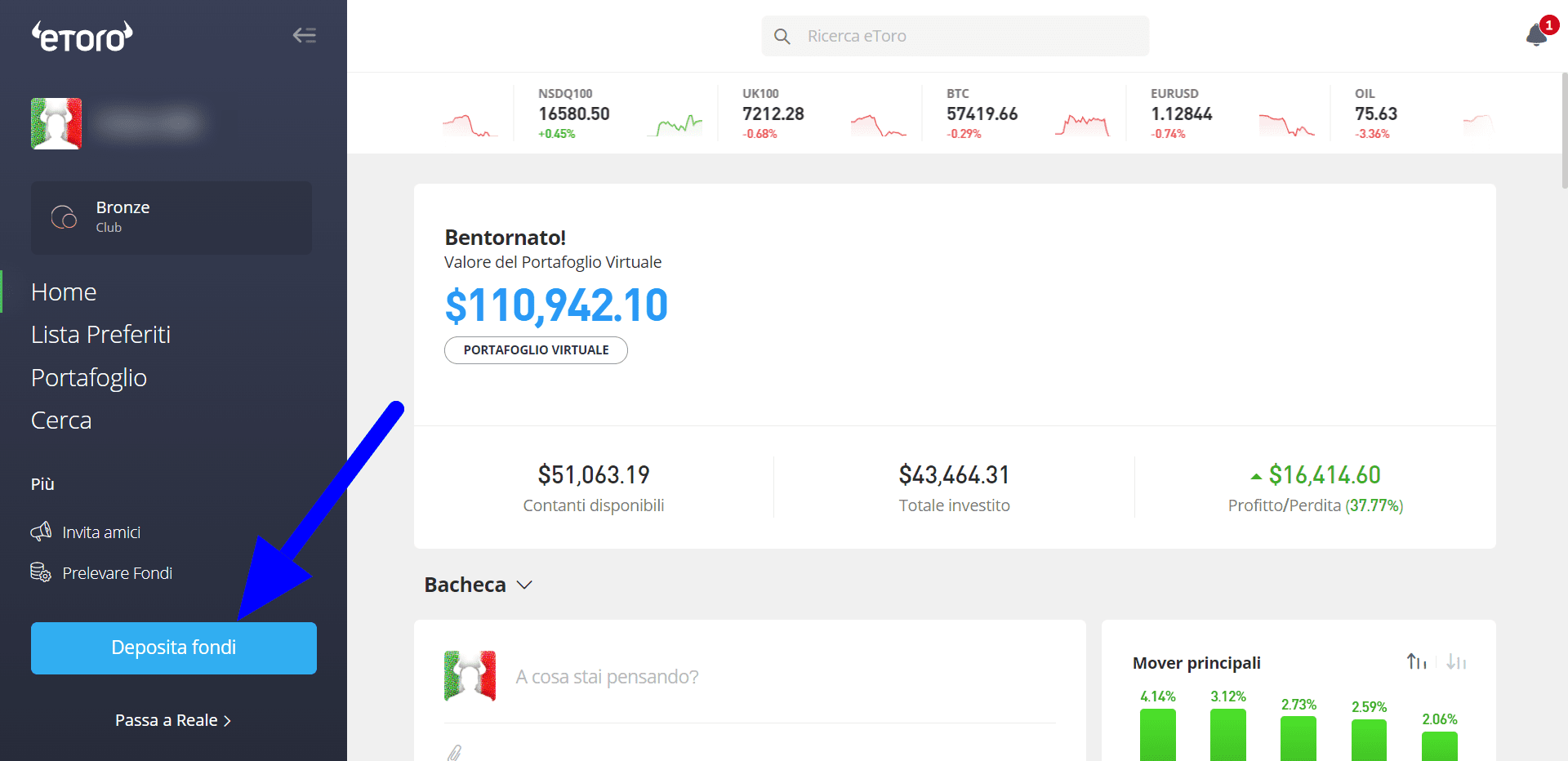Screen dimensions: 1568x761
Task: Click the profit value $16,414.60
Action: pos(1325,474)
